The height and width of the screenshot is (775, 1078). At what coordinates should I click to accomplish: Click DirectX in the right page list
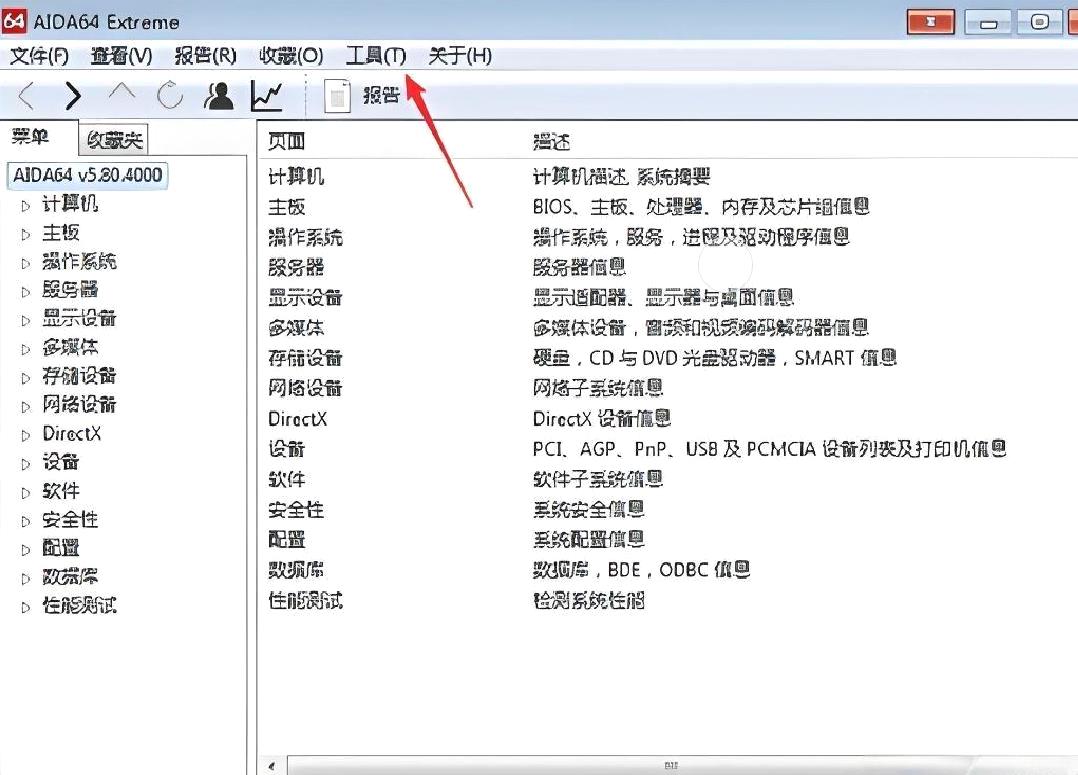coord(298,419)
